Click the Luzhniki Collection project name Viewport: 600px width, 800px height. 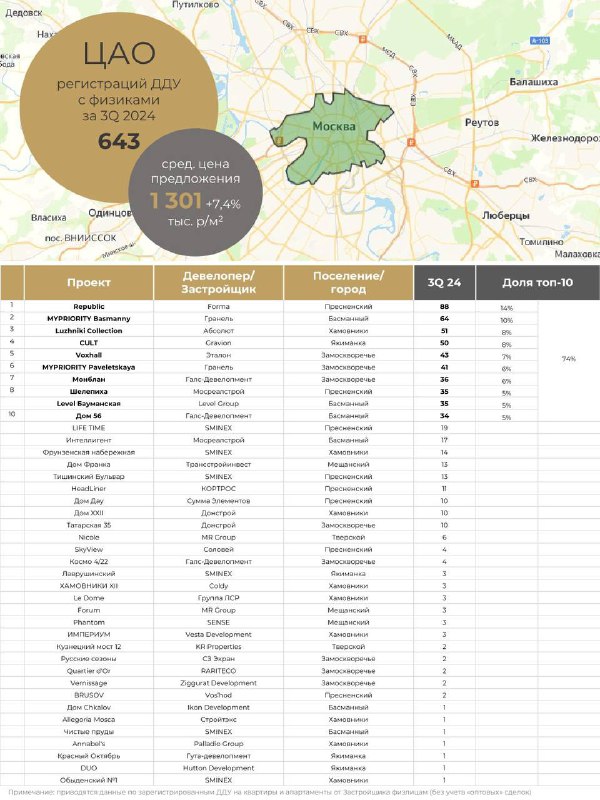point(89,331)
